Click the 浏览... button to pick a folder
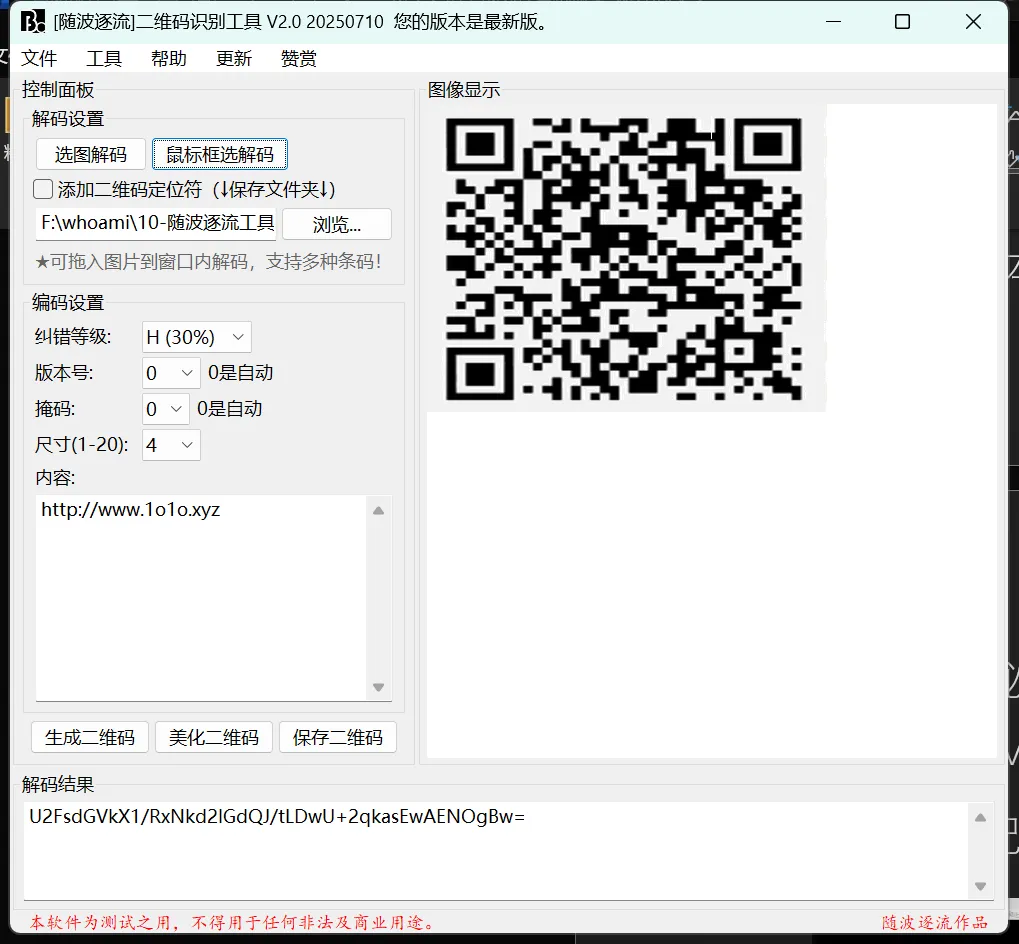1019x944 pixels. 338,223
